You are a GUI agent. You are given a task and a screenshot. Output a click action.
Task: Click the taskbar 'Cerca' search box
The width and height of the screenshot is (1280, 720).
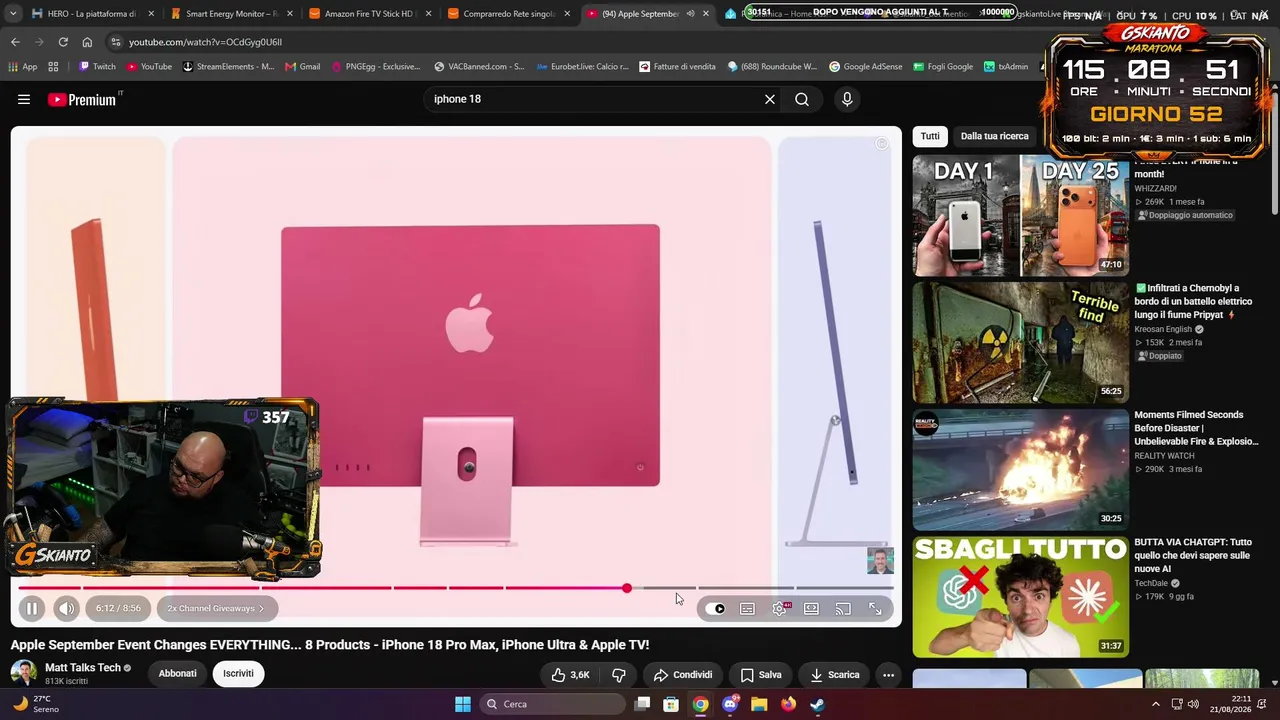click(x=552, y=704)
